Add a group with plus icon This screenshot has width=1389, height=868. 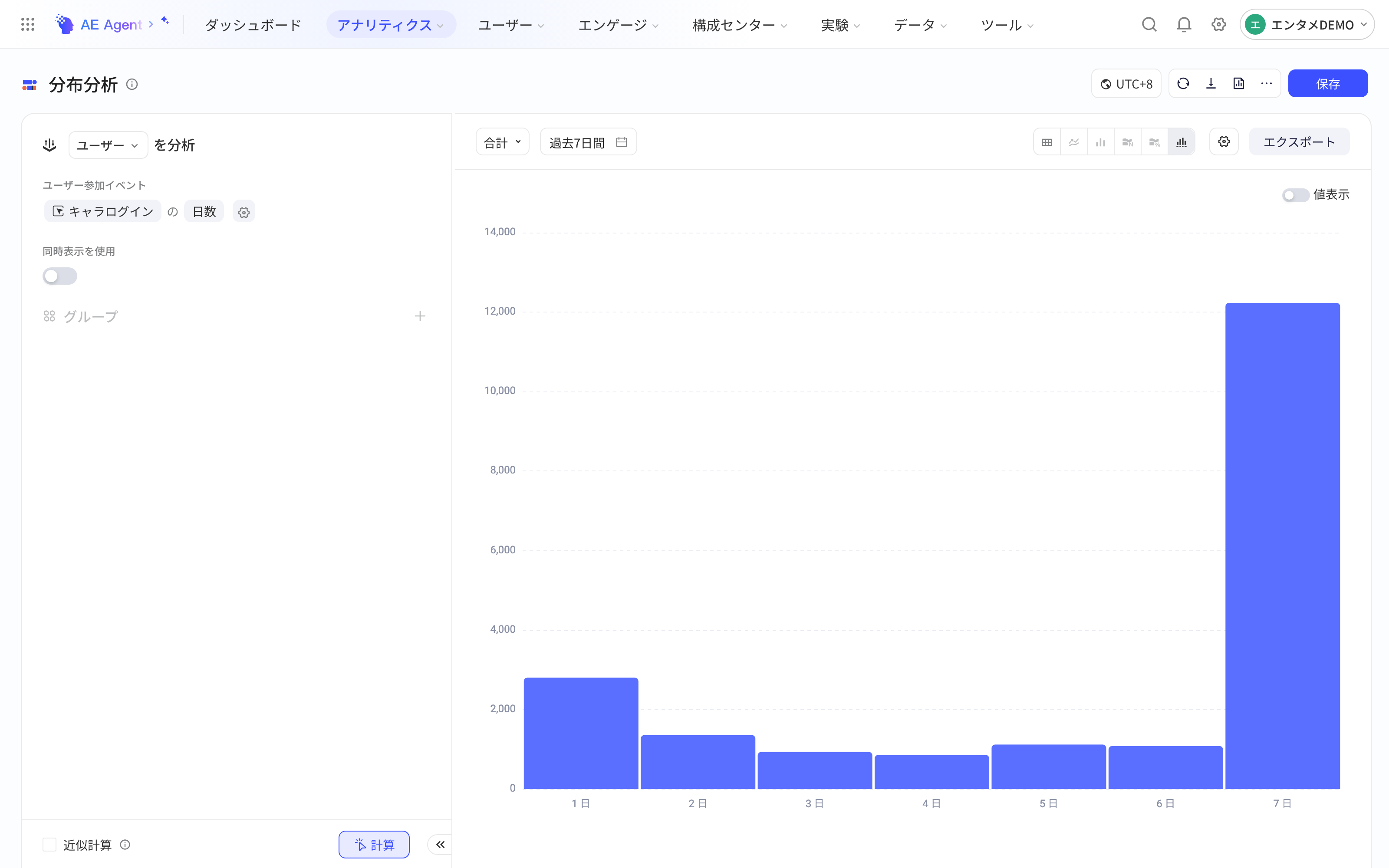tap(420, 316)
